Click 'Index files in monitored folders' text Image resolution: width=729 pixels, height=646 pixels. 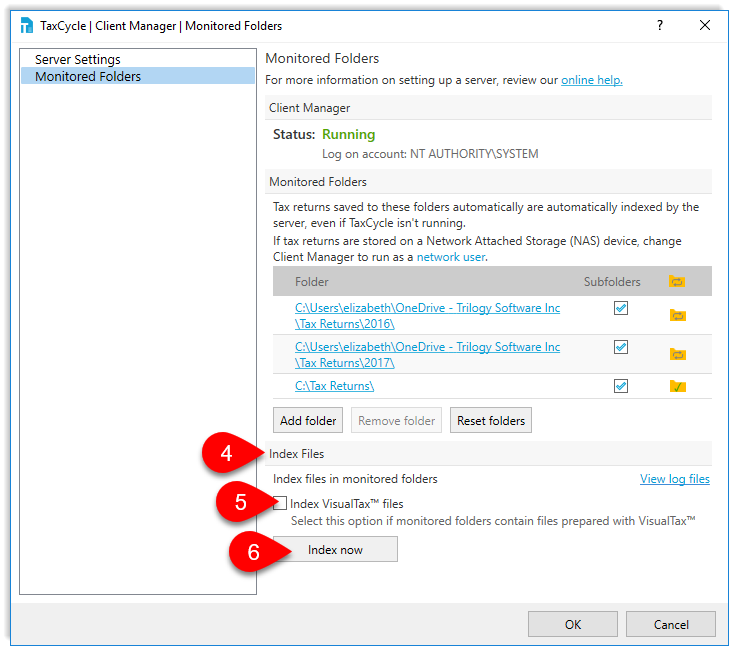click(355, 479)
